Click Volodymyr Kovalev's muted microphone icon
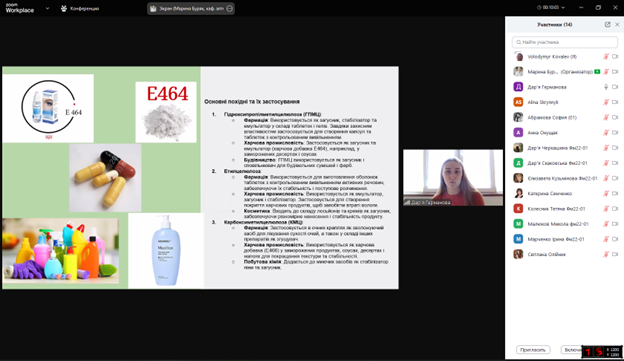The width and height of the screenshot is (624, 361). tap(606, 57)
